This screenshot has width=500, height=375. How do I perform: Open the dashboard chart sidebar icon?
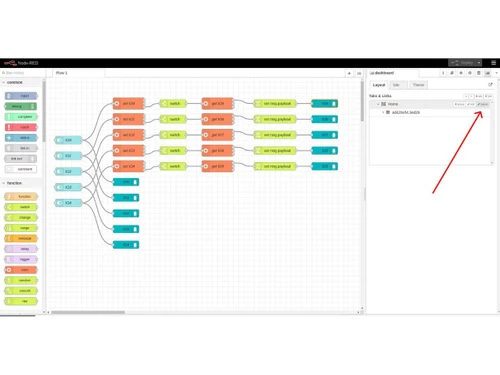[x=488, y=73]
